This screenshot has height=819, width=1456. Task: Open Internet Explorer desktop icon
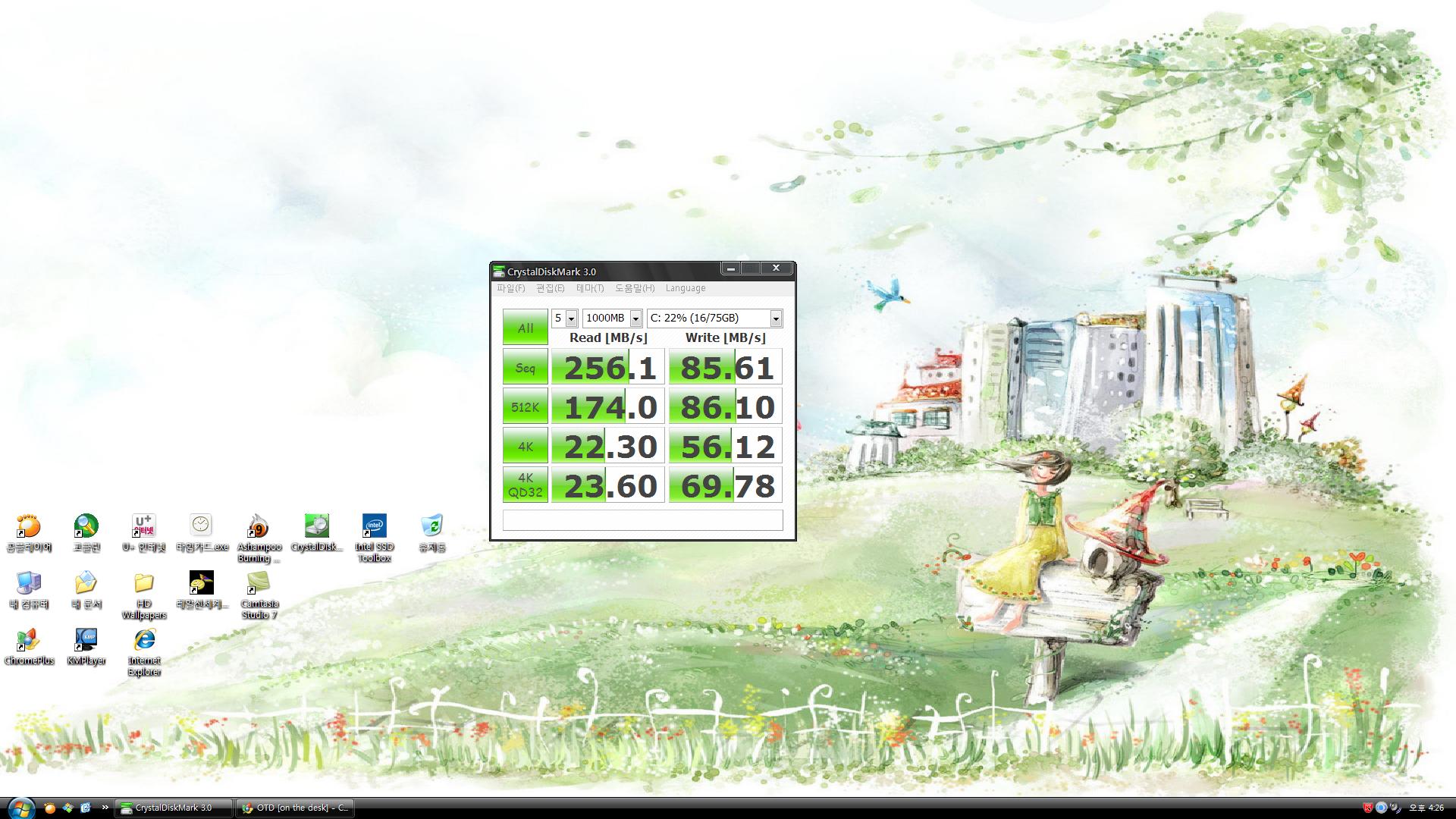pos(144,652)
